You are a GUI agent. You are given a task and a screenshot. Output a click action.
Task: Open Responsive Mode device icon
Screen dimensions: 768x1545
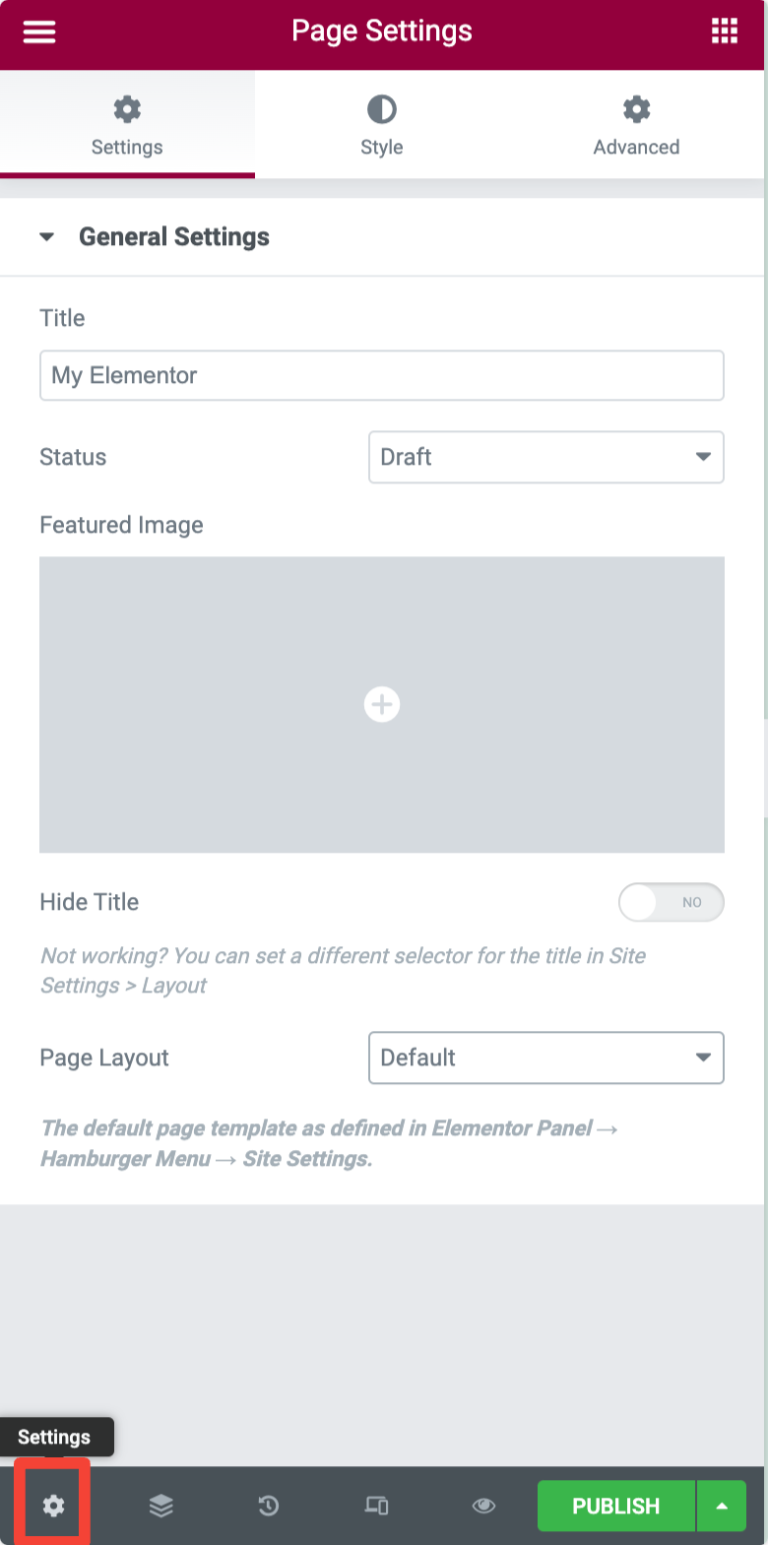(376, 1505)
